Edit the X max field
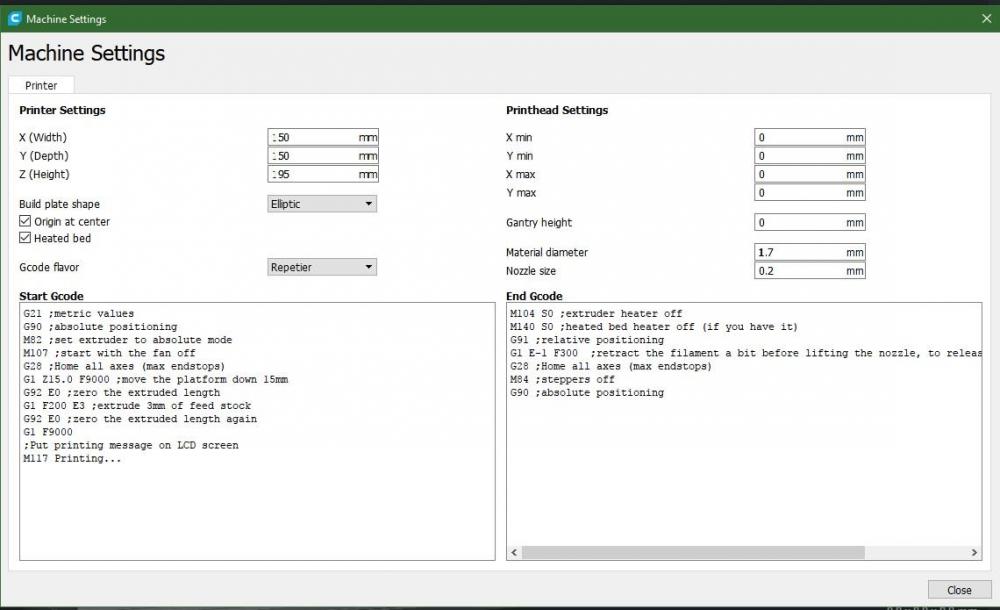 [809, 174]
